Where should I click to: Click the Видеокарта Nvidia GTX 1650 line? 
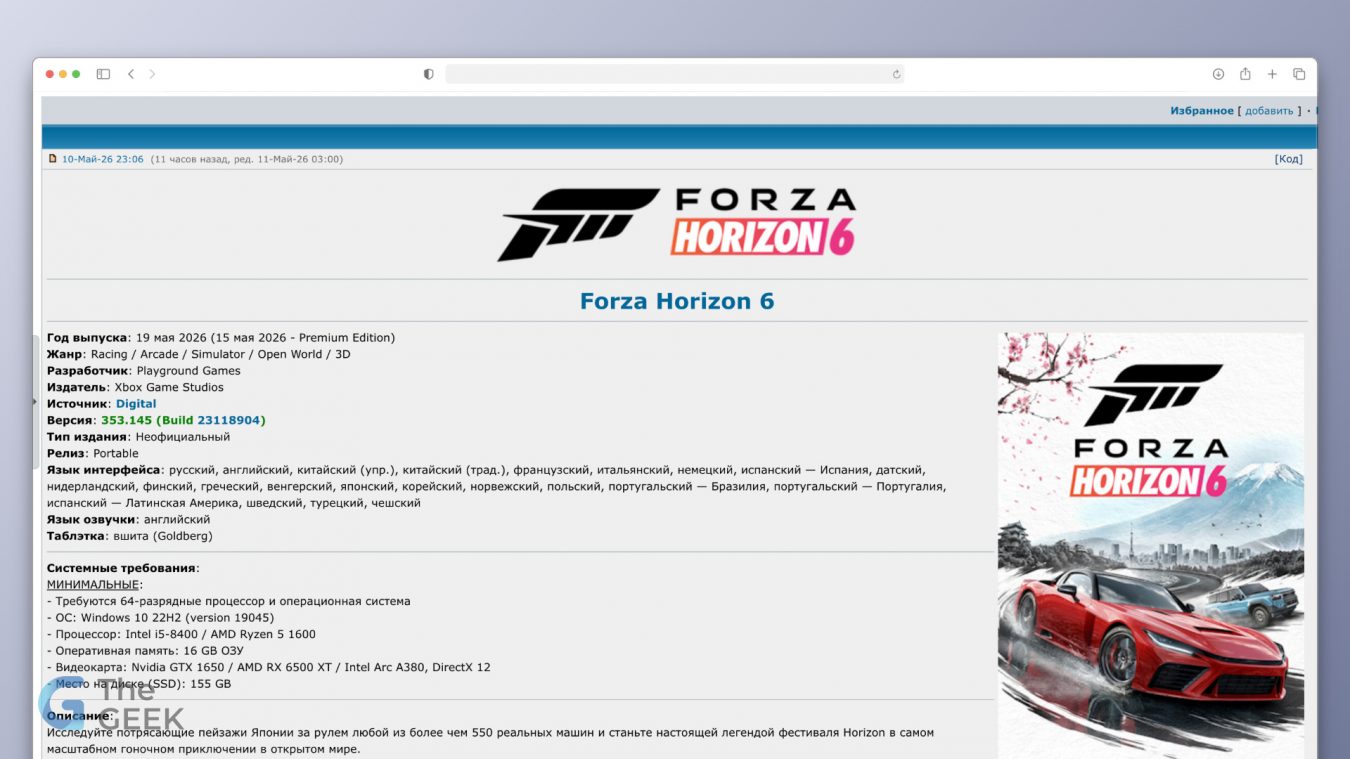click(x=269, y=667)
